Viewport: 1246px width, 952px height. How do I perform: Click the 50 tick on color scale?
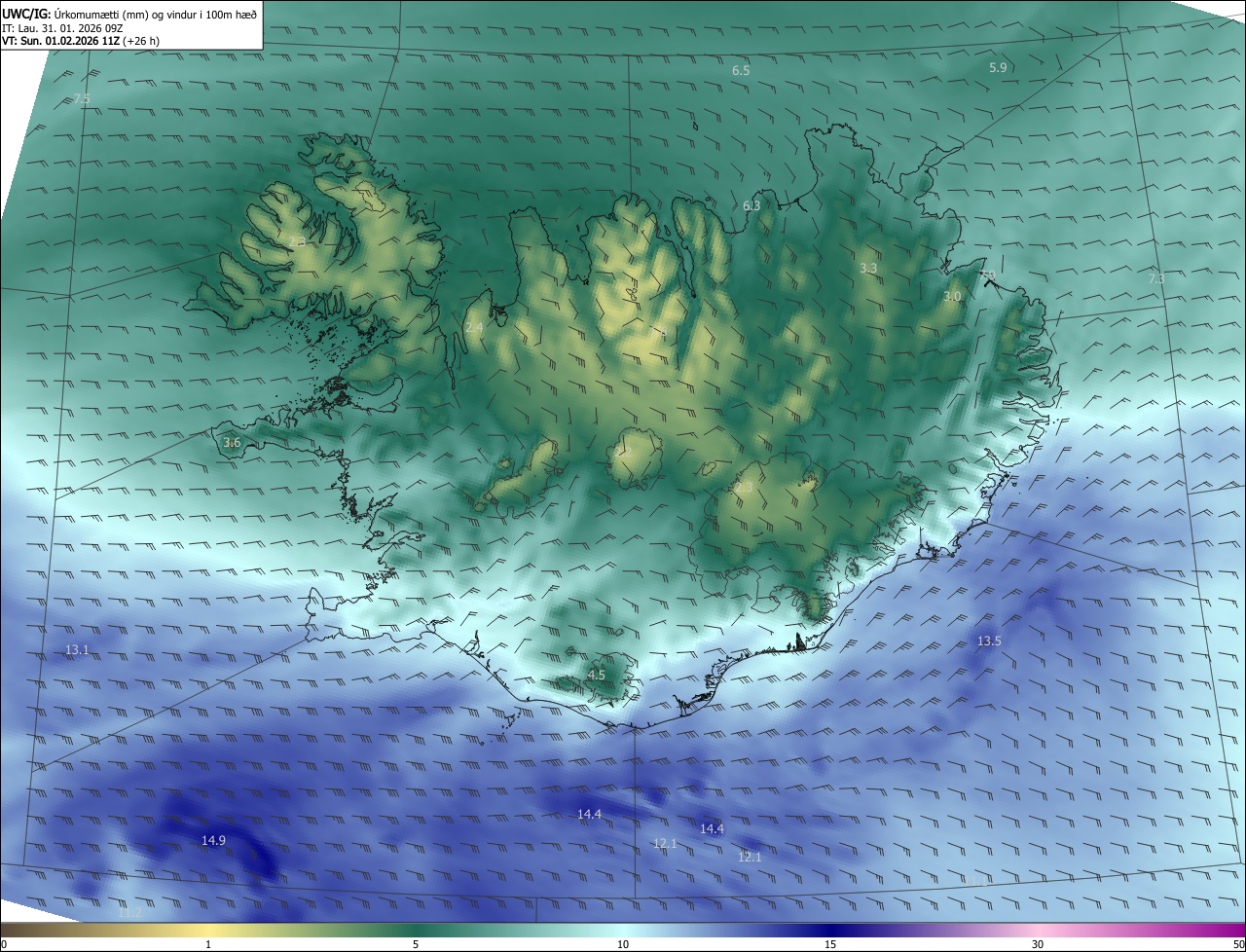[x=1239, y=944]
